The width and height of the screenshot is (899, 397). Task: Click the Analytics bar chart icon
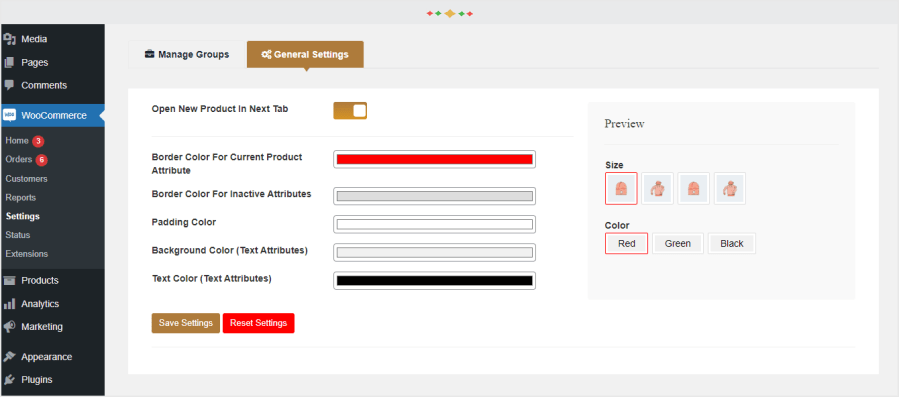(9, 303)
